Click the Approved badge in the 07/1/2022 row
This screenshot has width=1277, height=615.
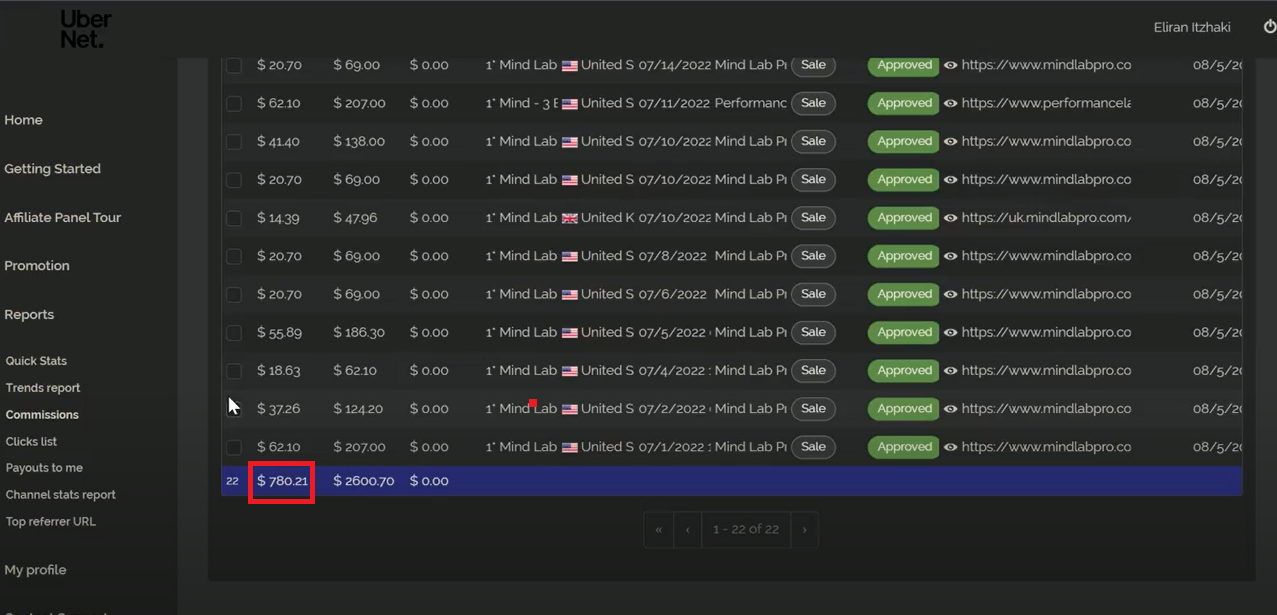point(904,447)
